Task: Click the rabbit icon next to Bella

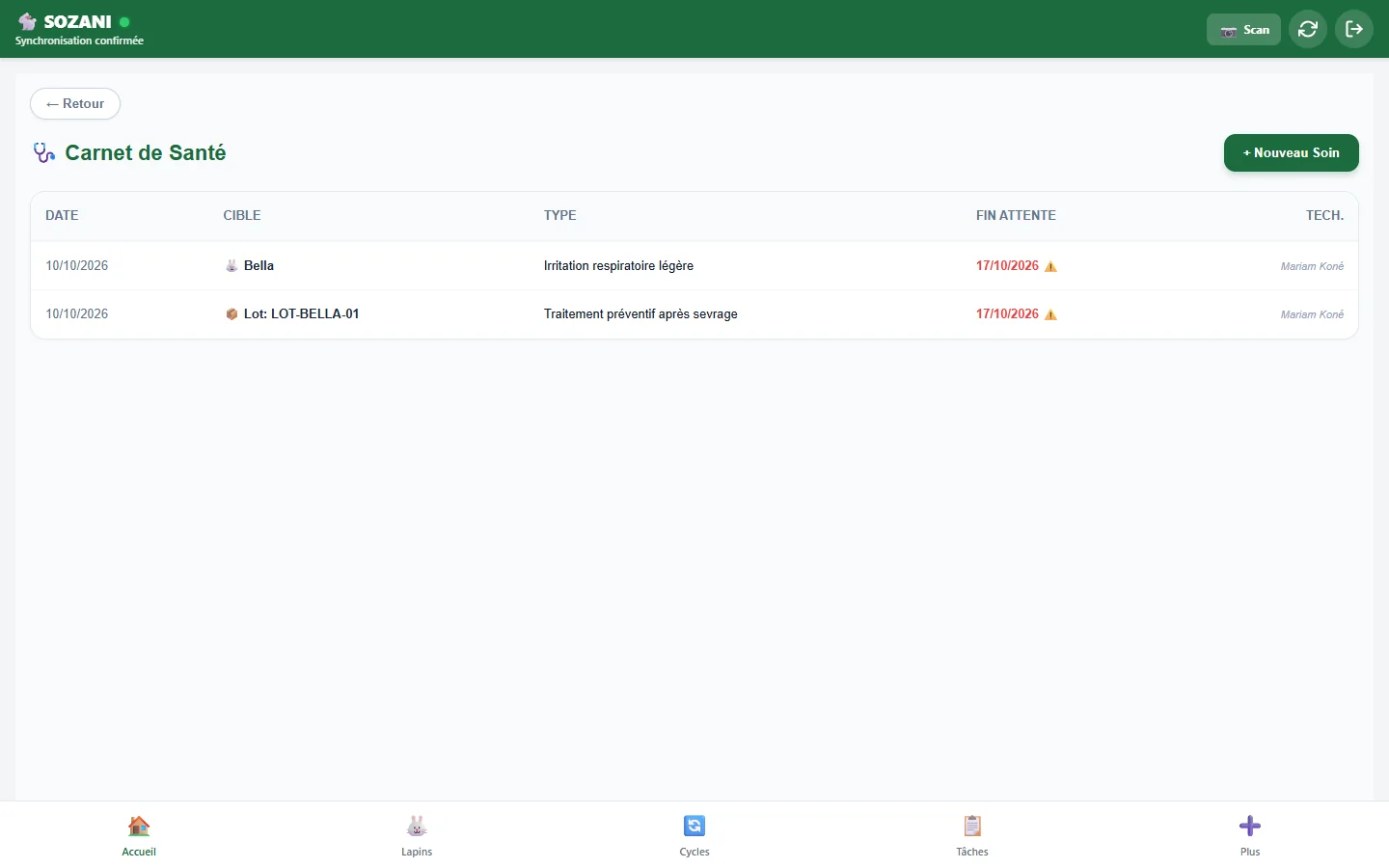Action: 231,265
